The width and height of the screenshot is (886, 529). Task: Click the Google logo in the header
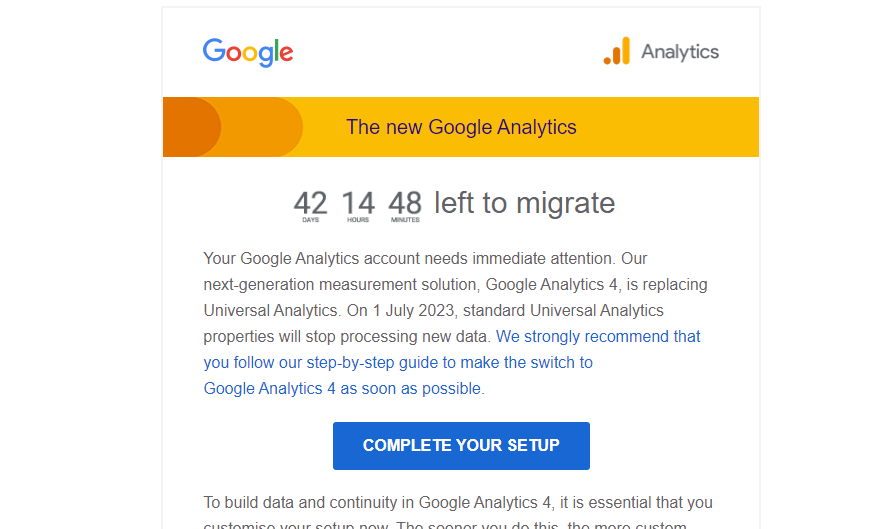click(x=248, y=52)
